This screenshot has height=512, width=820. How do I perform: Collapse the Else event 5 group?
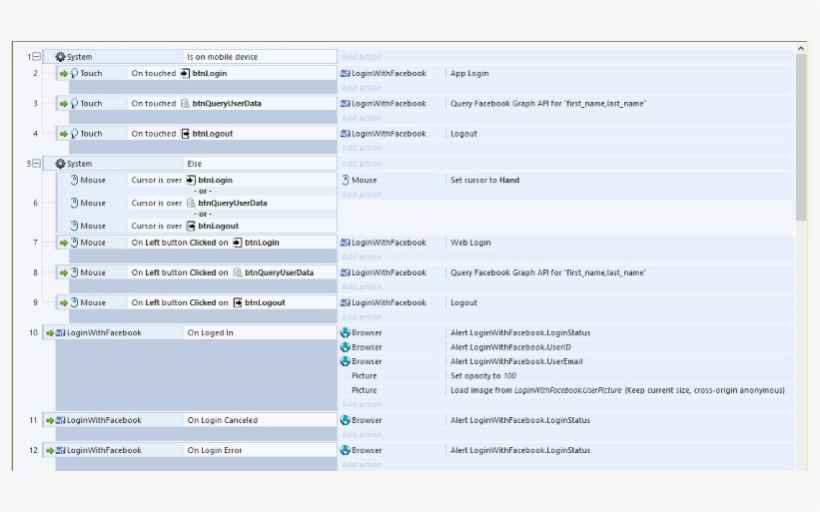click(37, 164)
